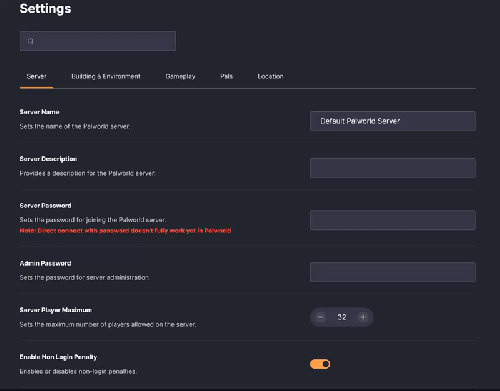Viewport: 500px width, 391px height.
Task: Click the Server Description label
Action: (48, 159)
